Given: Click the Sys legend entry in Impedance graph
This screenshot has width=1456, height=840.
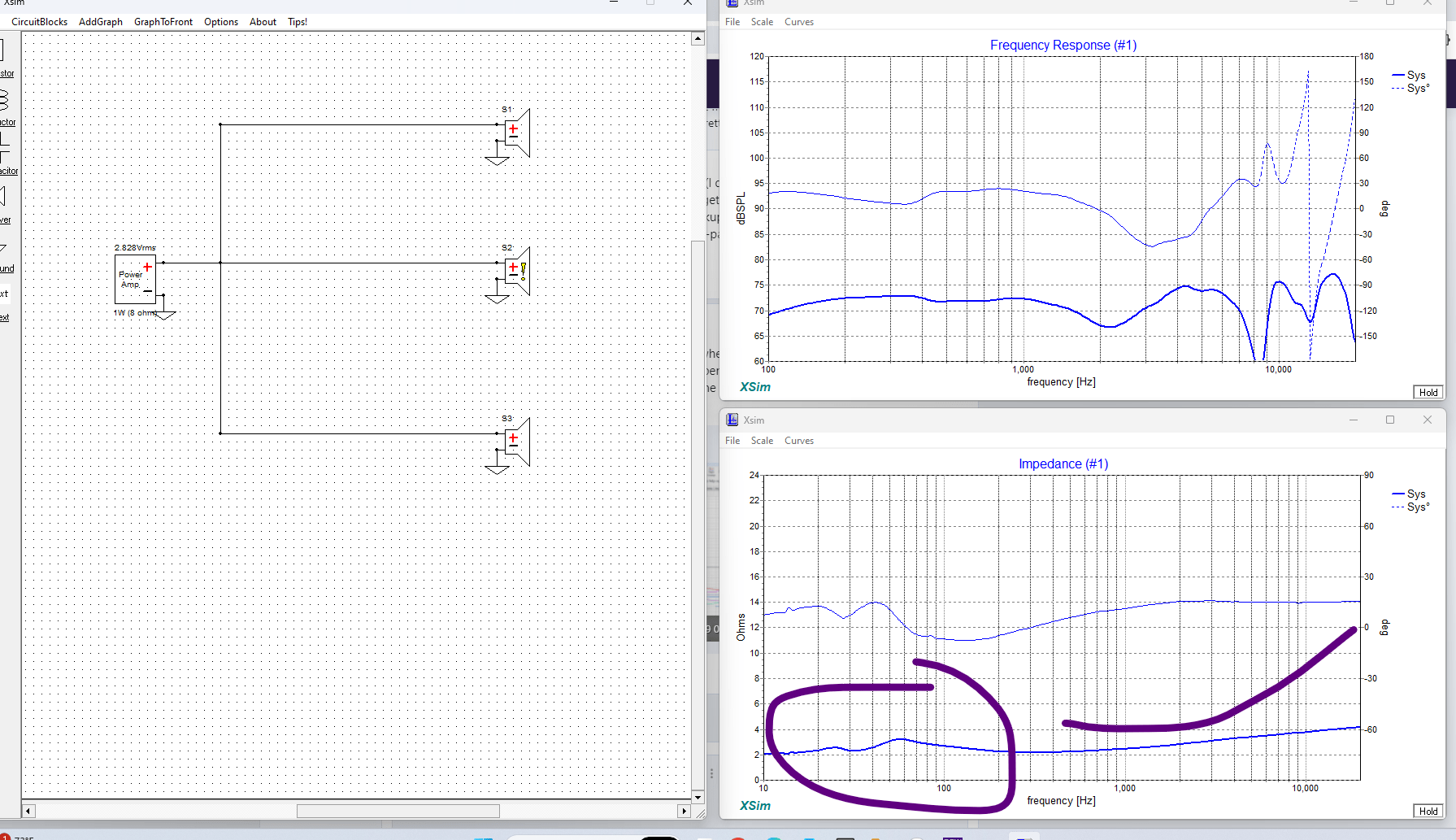Looking at the screenshot, I should pyautogui.click(x=1409, y=494).
